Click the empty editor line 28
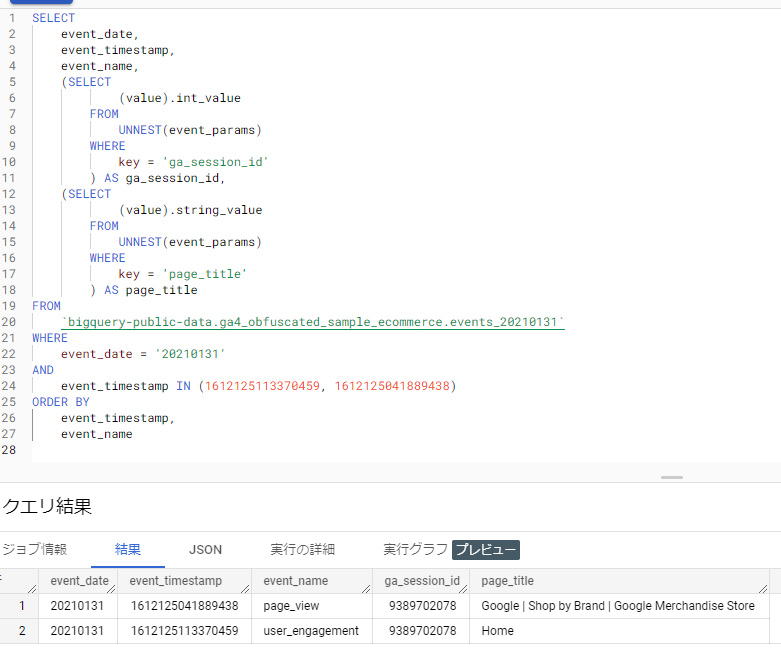This screenshot has width=781, height=660. [406, 450]
